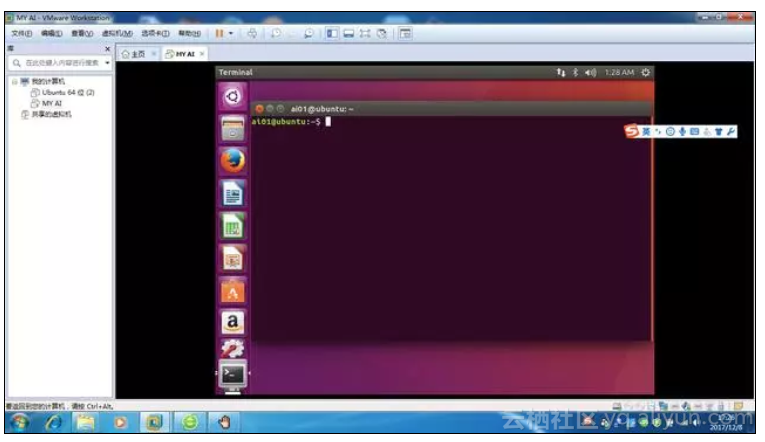765x442 pixels.
Task: Collapse the 我的计算机 tree node
Action: (15, 81)
